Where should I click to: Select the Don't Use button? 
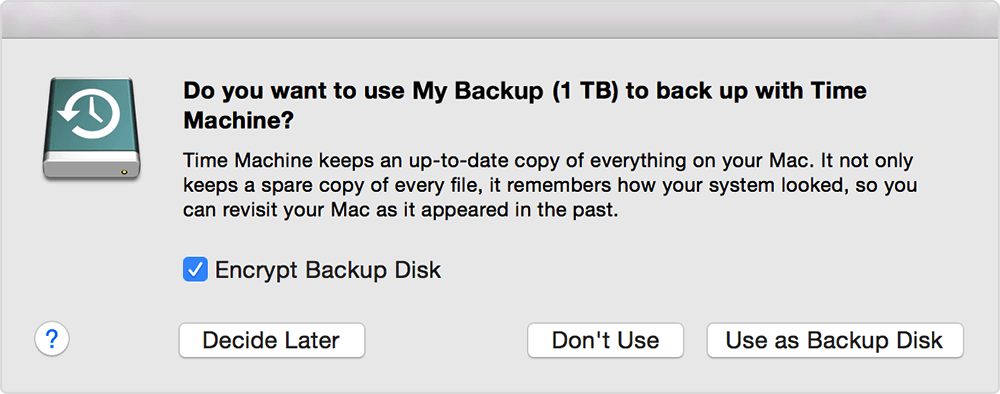click(x=605, y=340)
